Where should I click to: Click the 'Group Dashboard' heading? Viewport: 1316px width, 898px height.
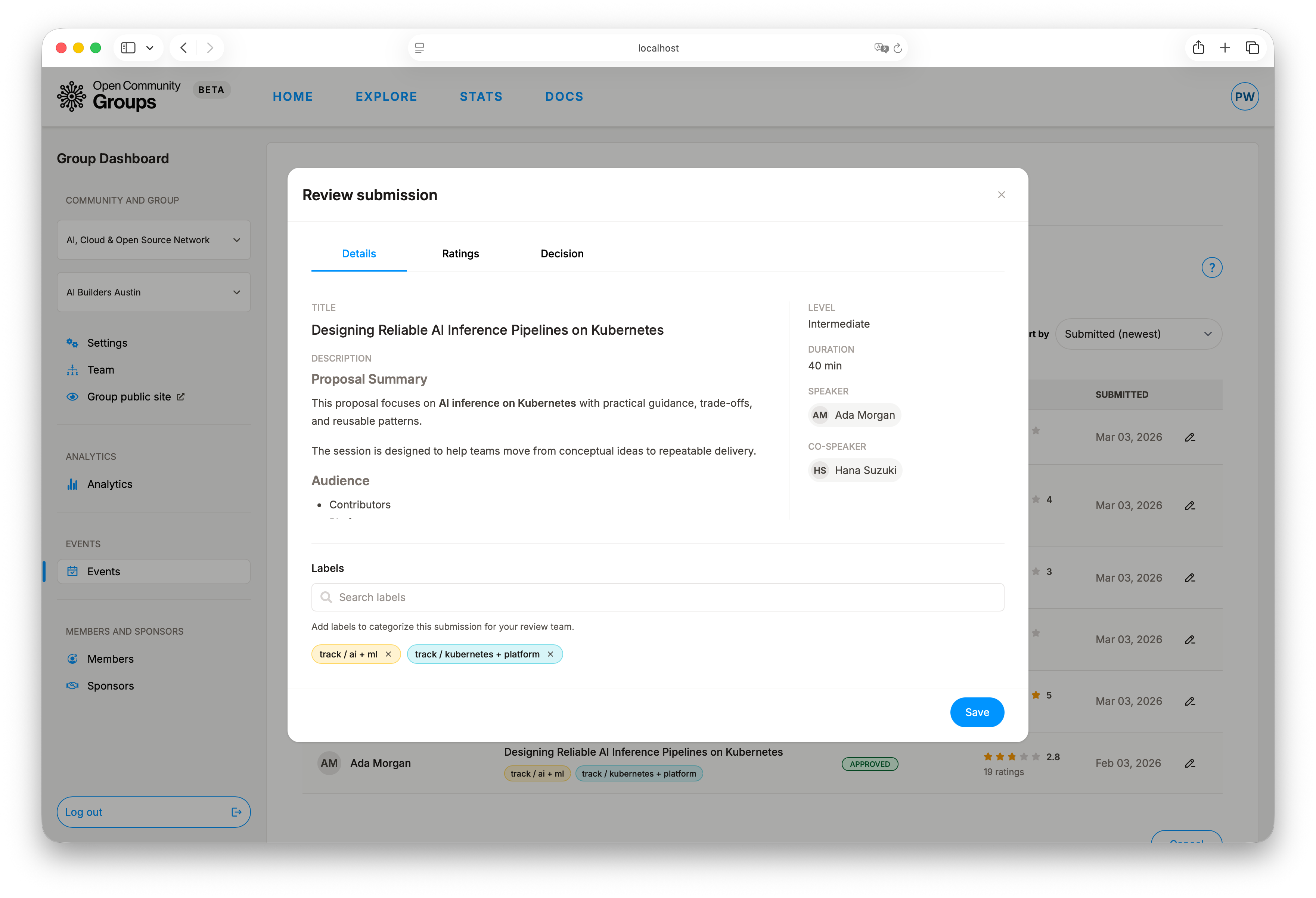tap(113, 159)
